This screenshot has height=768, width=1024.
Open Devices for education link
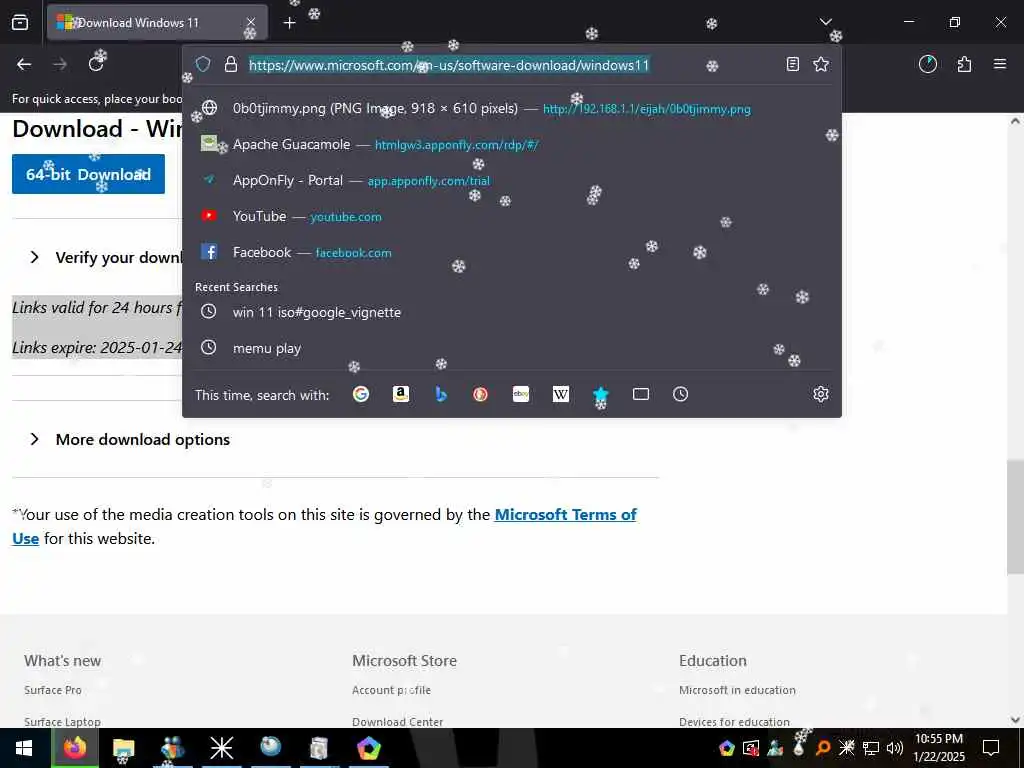(x=734, y=722)
